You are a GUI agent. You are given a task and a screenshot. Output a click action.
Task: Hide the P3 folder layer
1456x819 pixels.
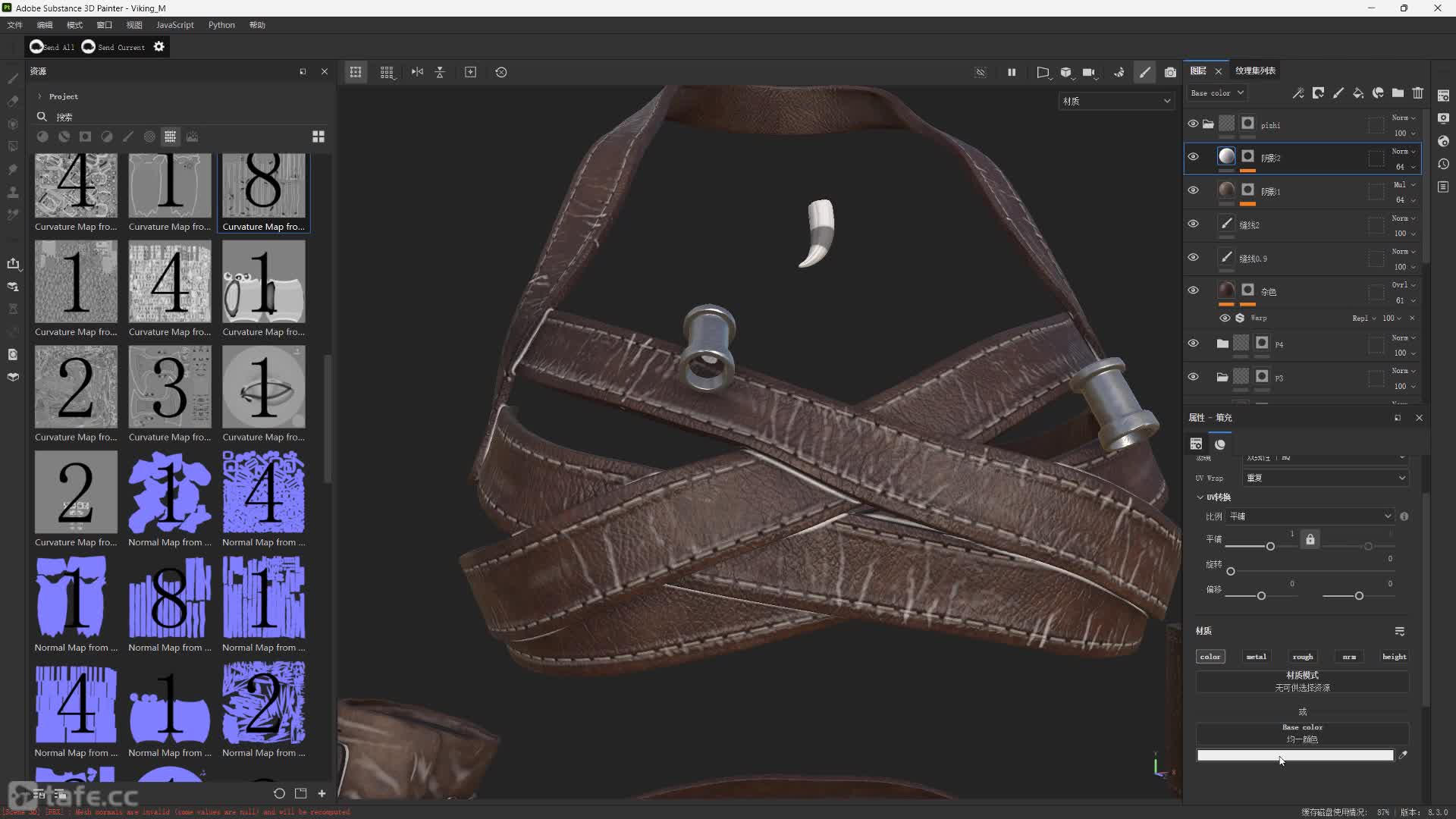click(x=1193, y=377)
